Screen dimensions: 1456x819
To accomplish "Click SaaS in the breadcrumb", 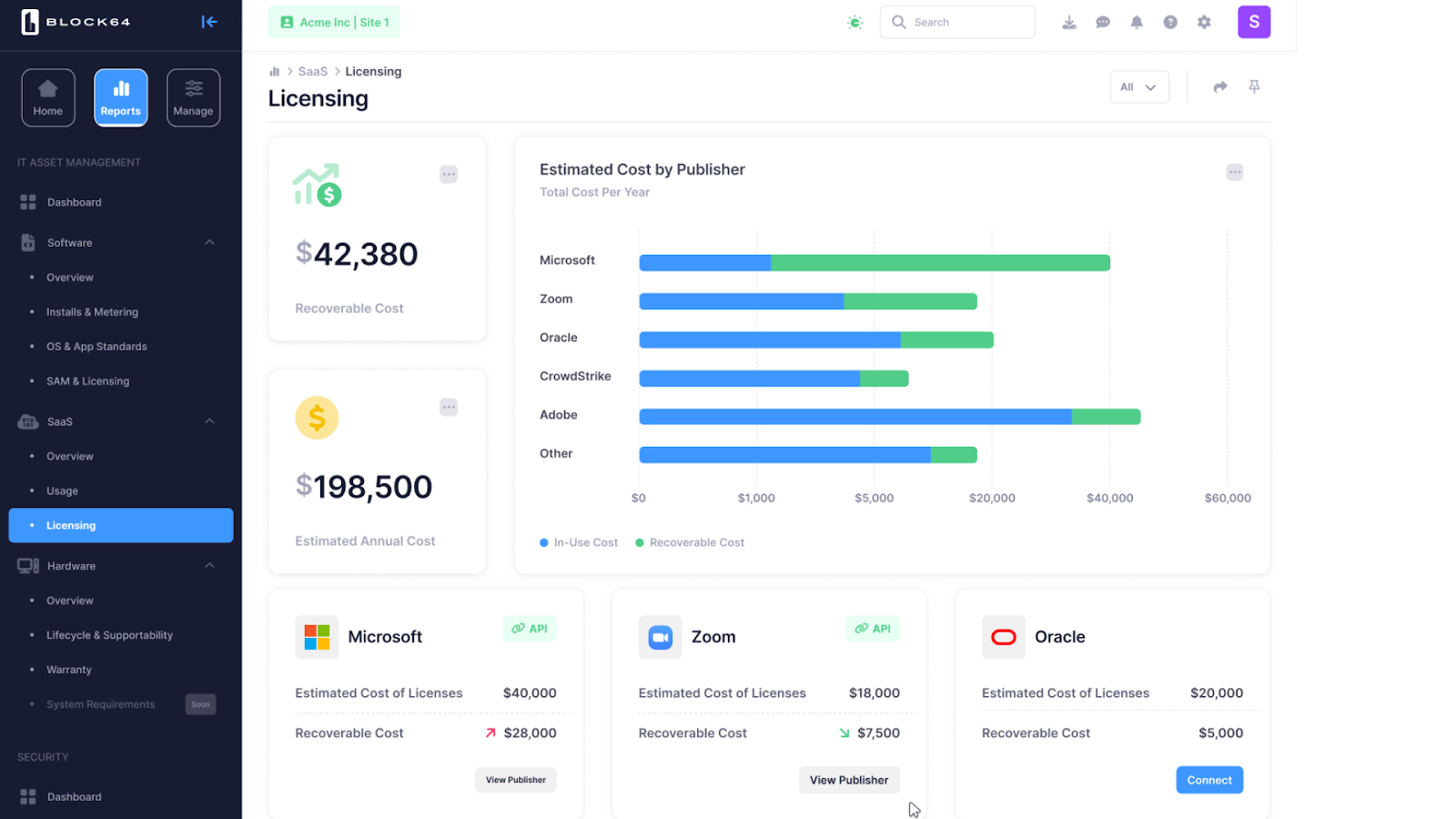I will (313, 71).
